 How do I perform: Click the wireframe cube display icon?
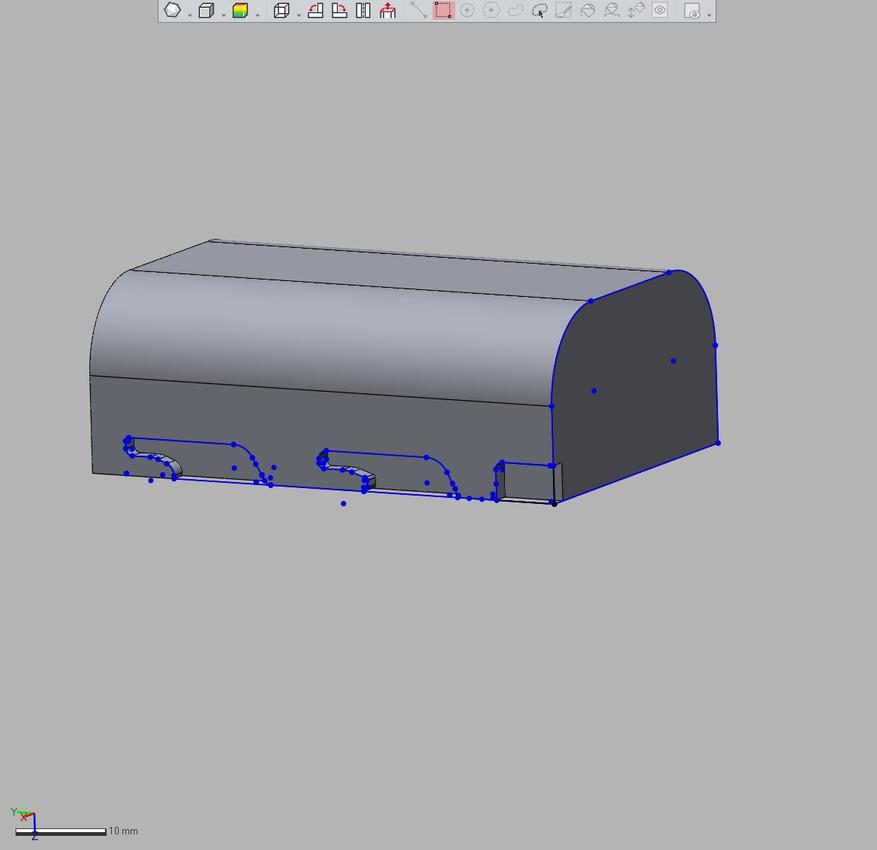[x=282, y=11]
